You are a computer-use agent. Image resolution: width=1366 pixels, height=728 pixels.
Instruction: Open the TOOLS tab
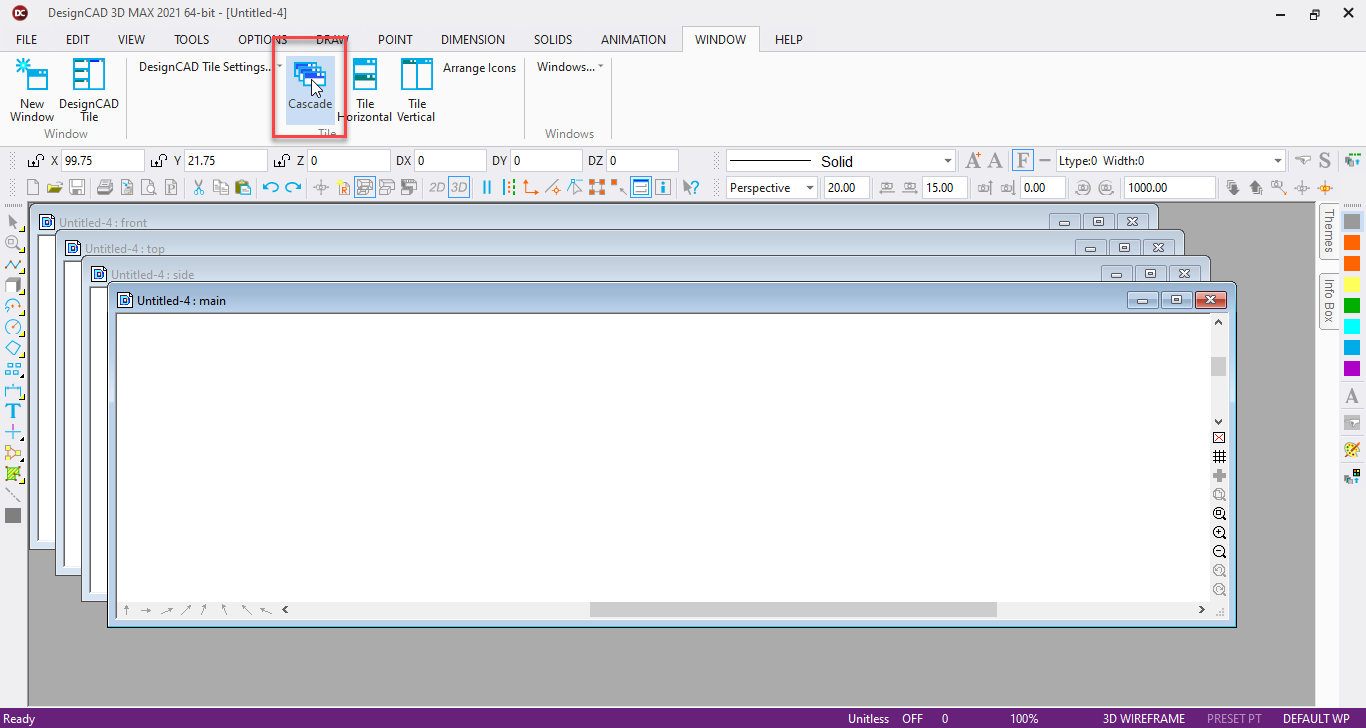(192, 40)
